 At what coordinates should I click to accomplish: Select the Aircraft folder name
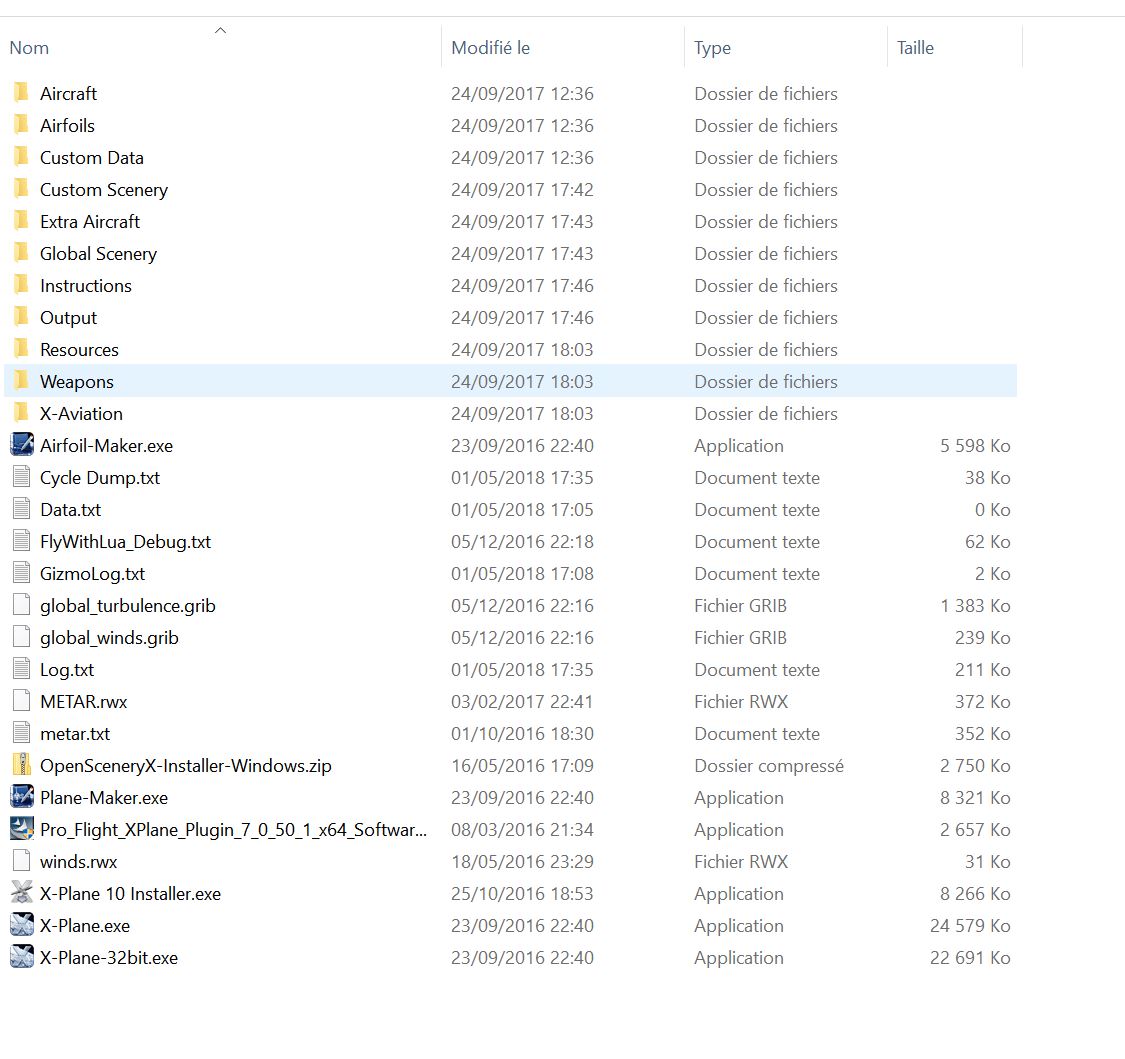pos(68,94)
